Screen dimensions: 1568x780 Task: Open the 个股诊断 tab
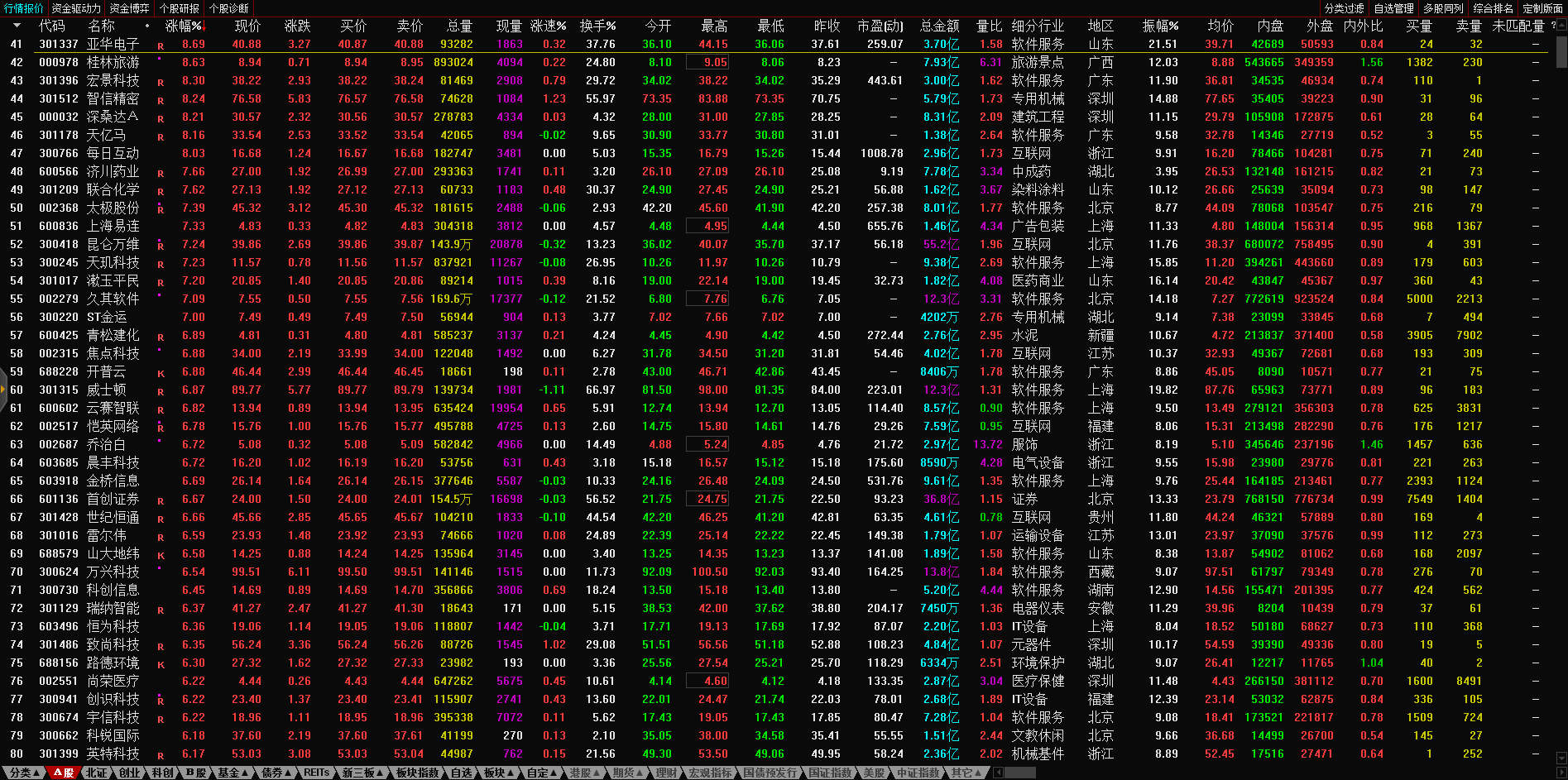point(229,8)
